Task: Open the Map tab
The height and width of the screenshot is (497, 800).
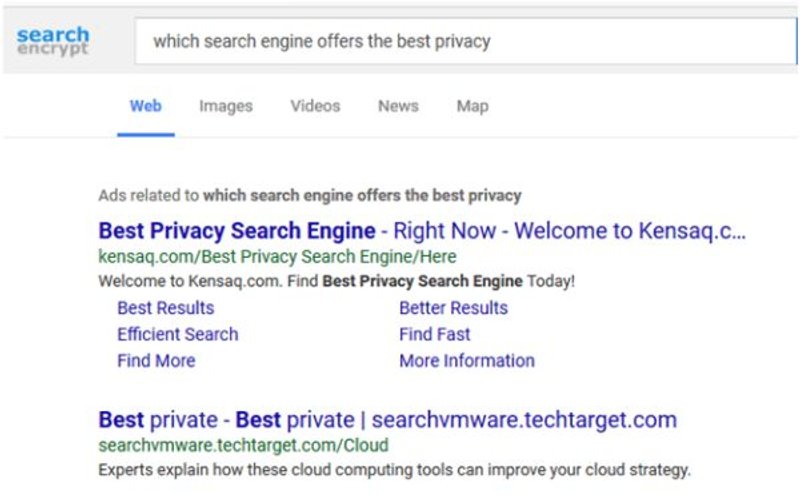Action: coord(472,106)
